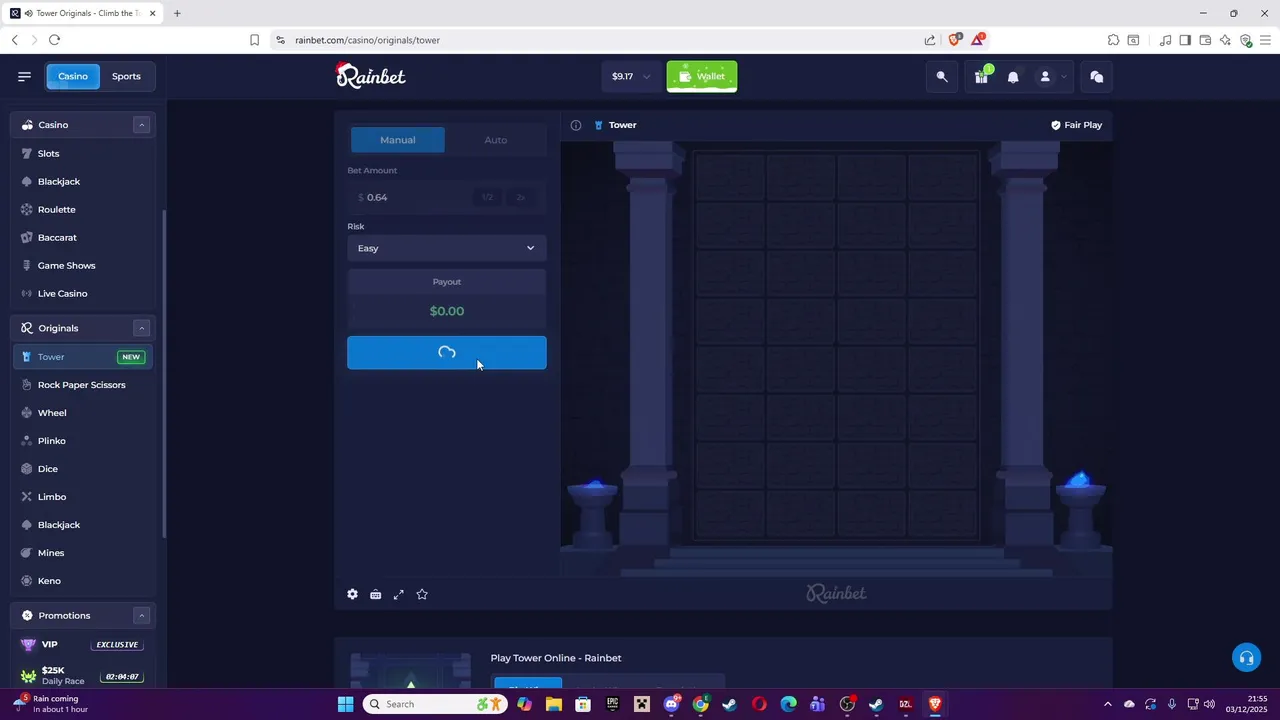Viewport: 1280px width, 720px height.
Task: Select Manual betting mode
Action: 397,140
